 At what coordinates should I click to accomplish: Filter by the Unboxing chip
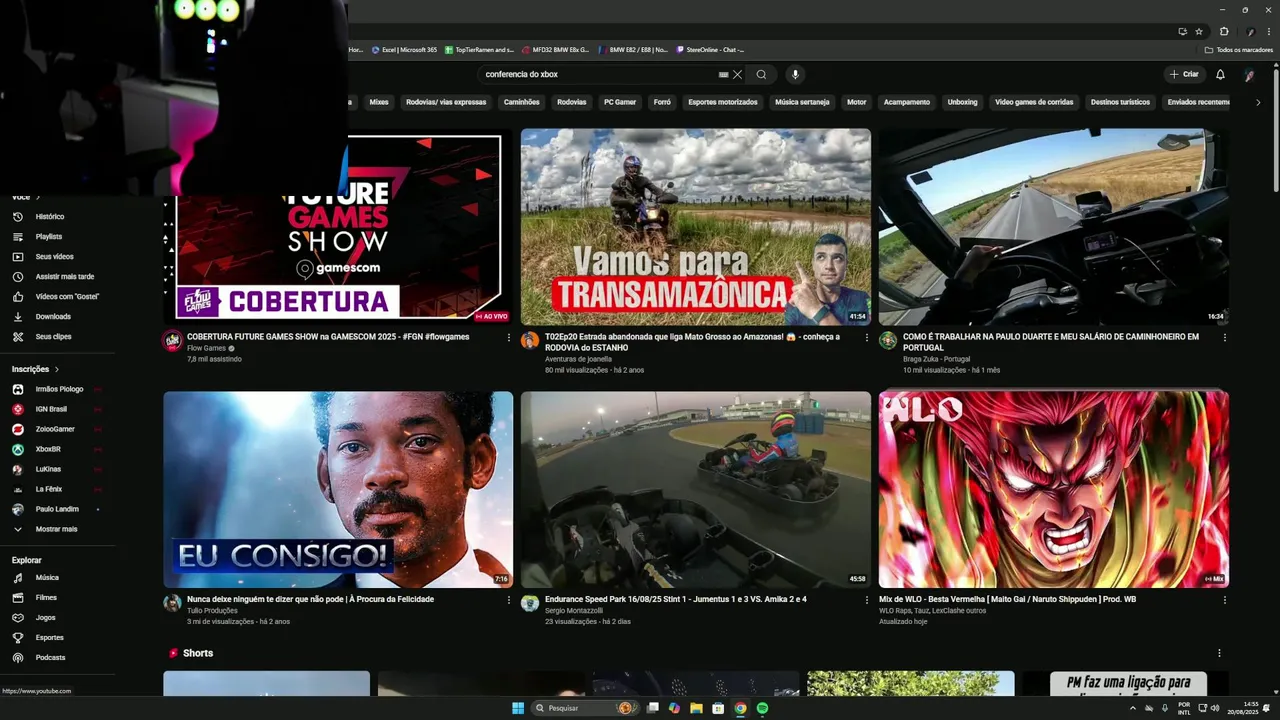pos(962,102)
